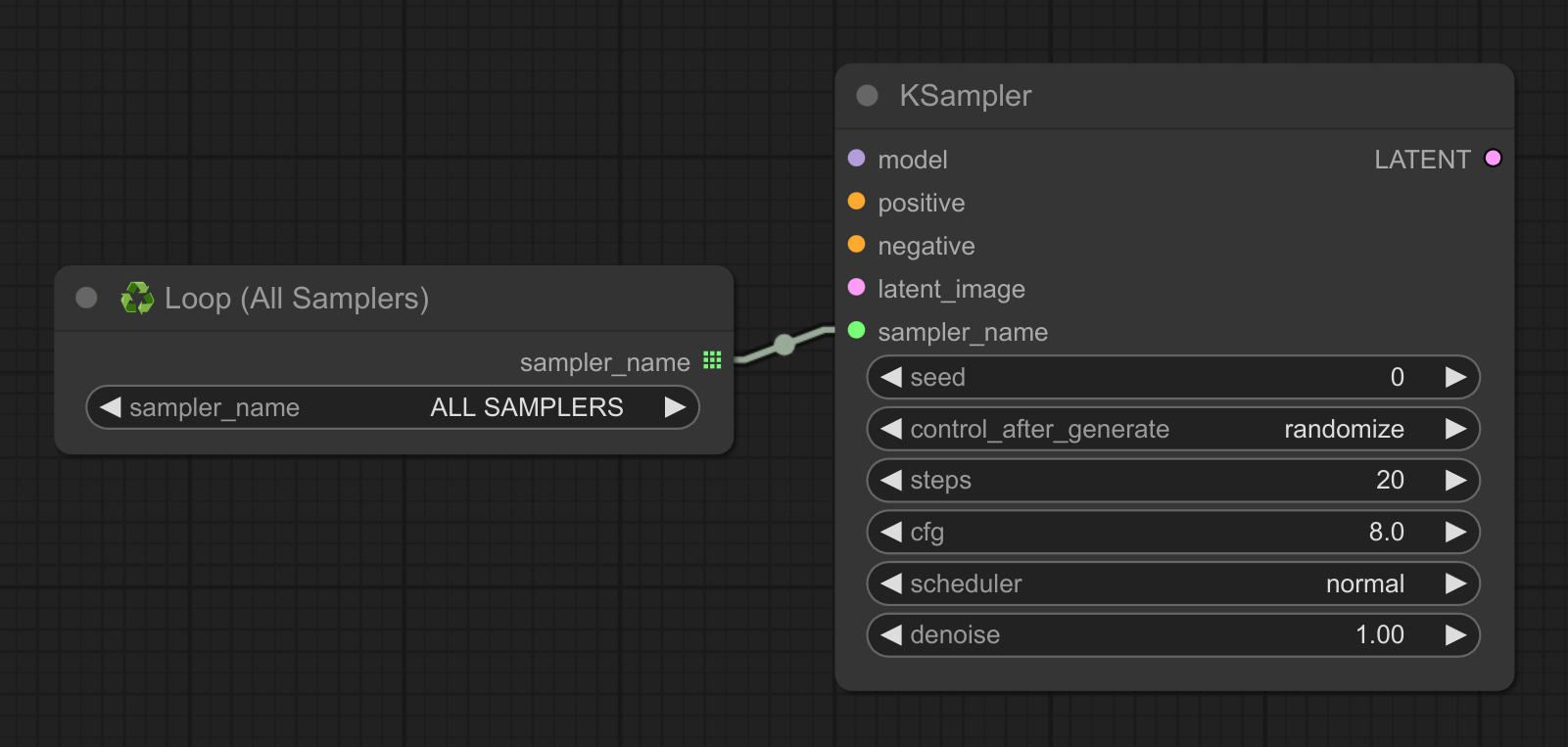Click the negative input socket dot
This screenshot has width=1568, height=747.
[856, 245]
